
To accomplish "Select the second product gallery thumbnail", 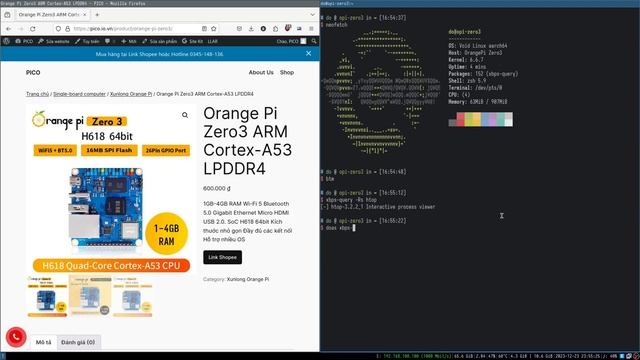I will 90,297.
